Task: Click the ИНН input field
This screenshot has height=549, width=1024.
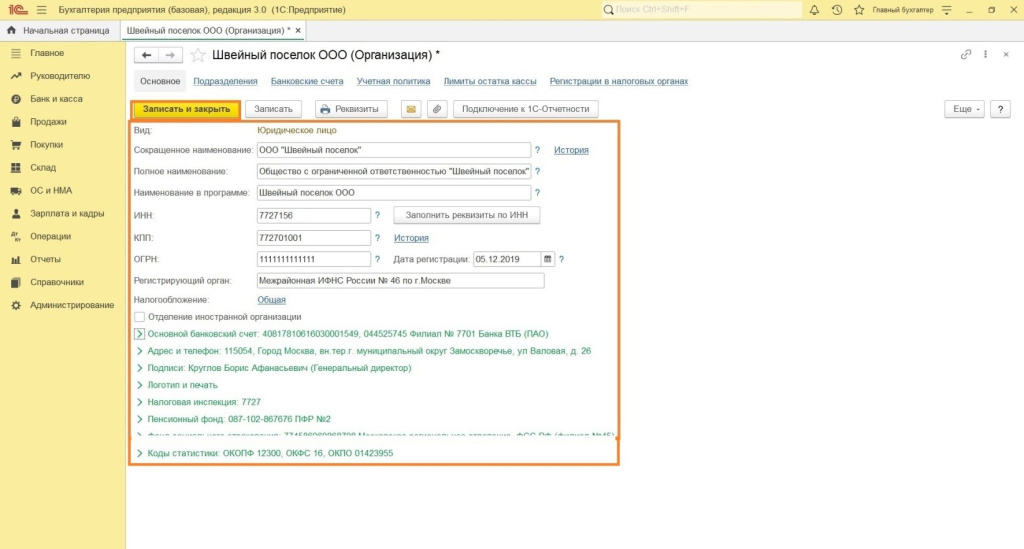Action: (x=313, y=215)
